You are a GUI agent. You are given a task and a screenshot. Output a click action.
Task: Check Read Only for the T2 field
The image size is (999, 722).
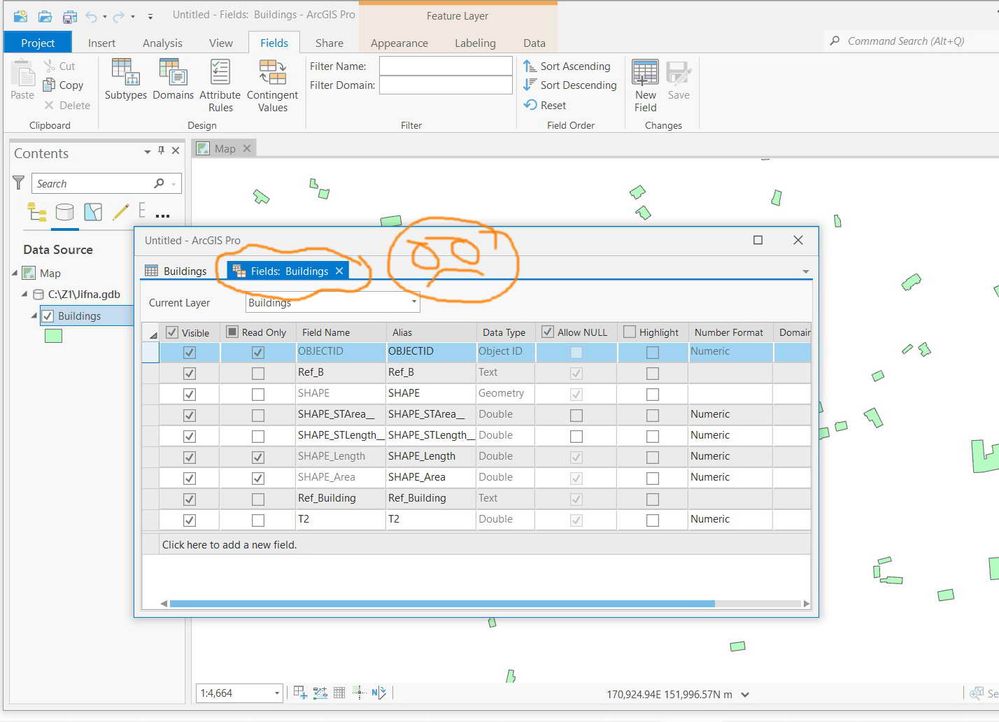point(258,521)
